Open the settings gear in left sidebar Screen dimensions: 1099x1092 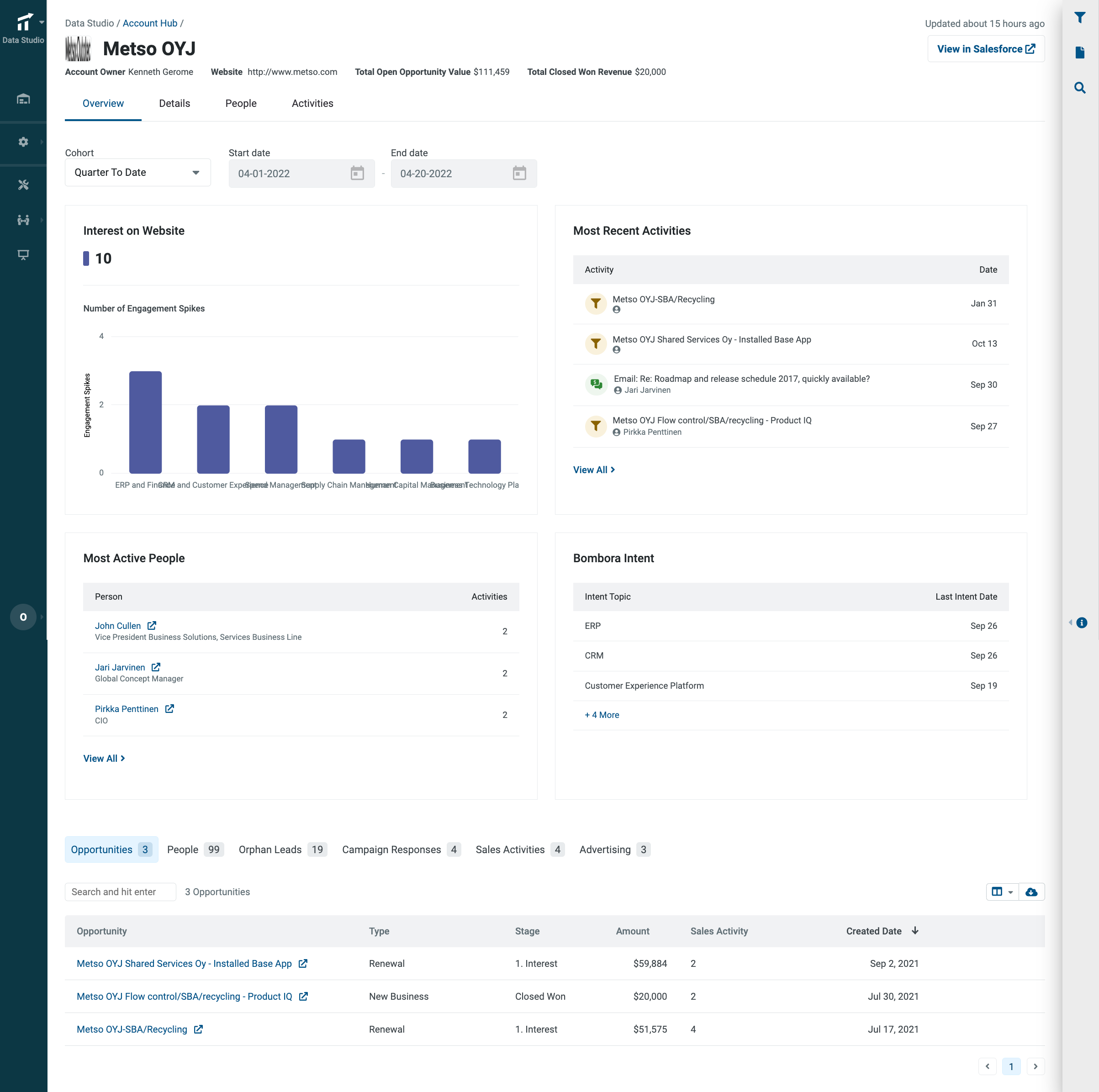(23, 142)
